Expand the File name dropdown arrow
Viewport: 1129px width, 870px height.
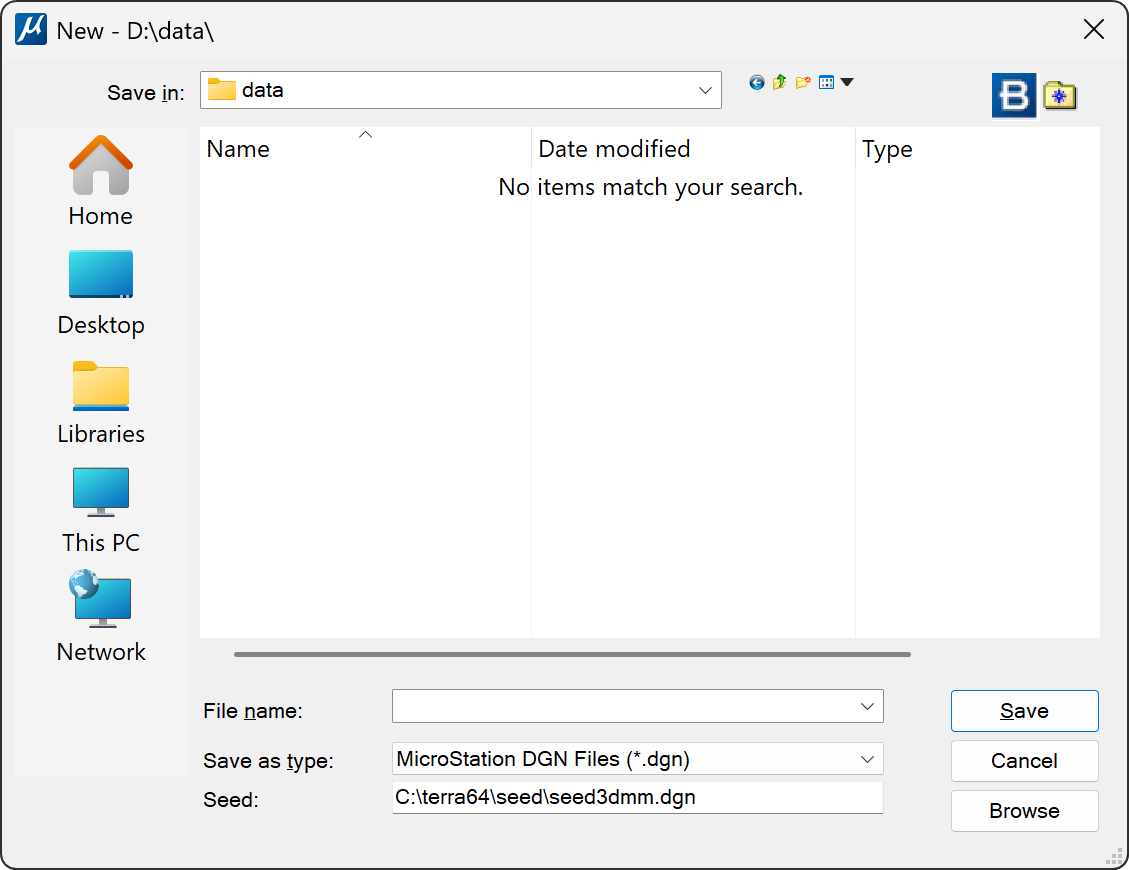[x=867, y=707]
